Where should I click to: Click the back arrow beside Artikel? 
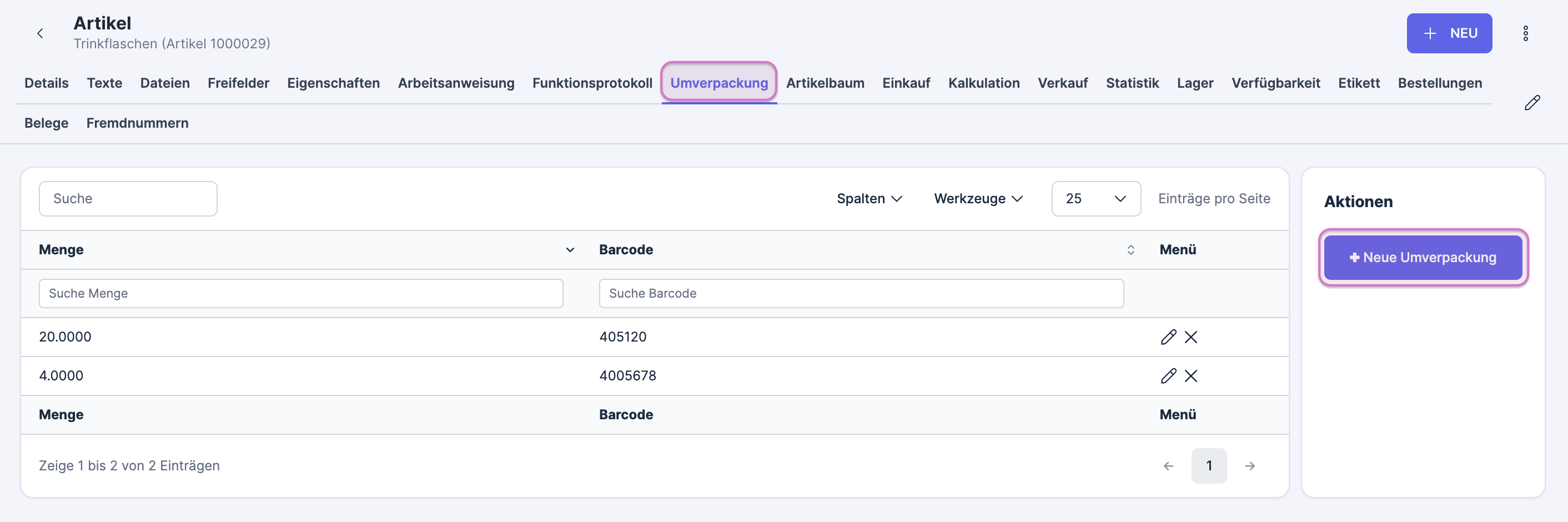pyautogui.click(x=40, y=33)
